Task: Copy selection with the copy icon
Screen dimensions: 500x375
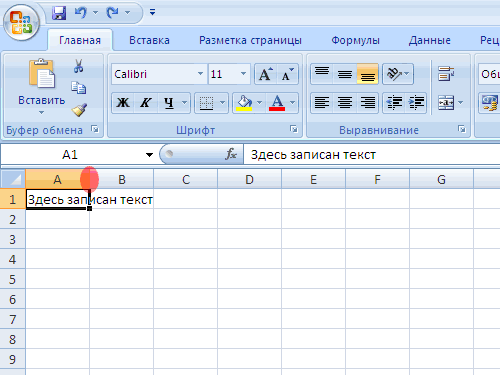Action: [79, 87]
